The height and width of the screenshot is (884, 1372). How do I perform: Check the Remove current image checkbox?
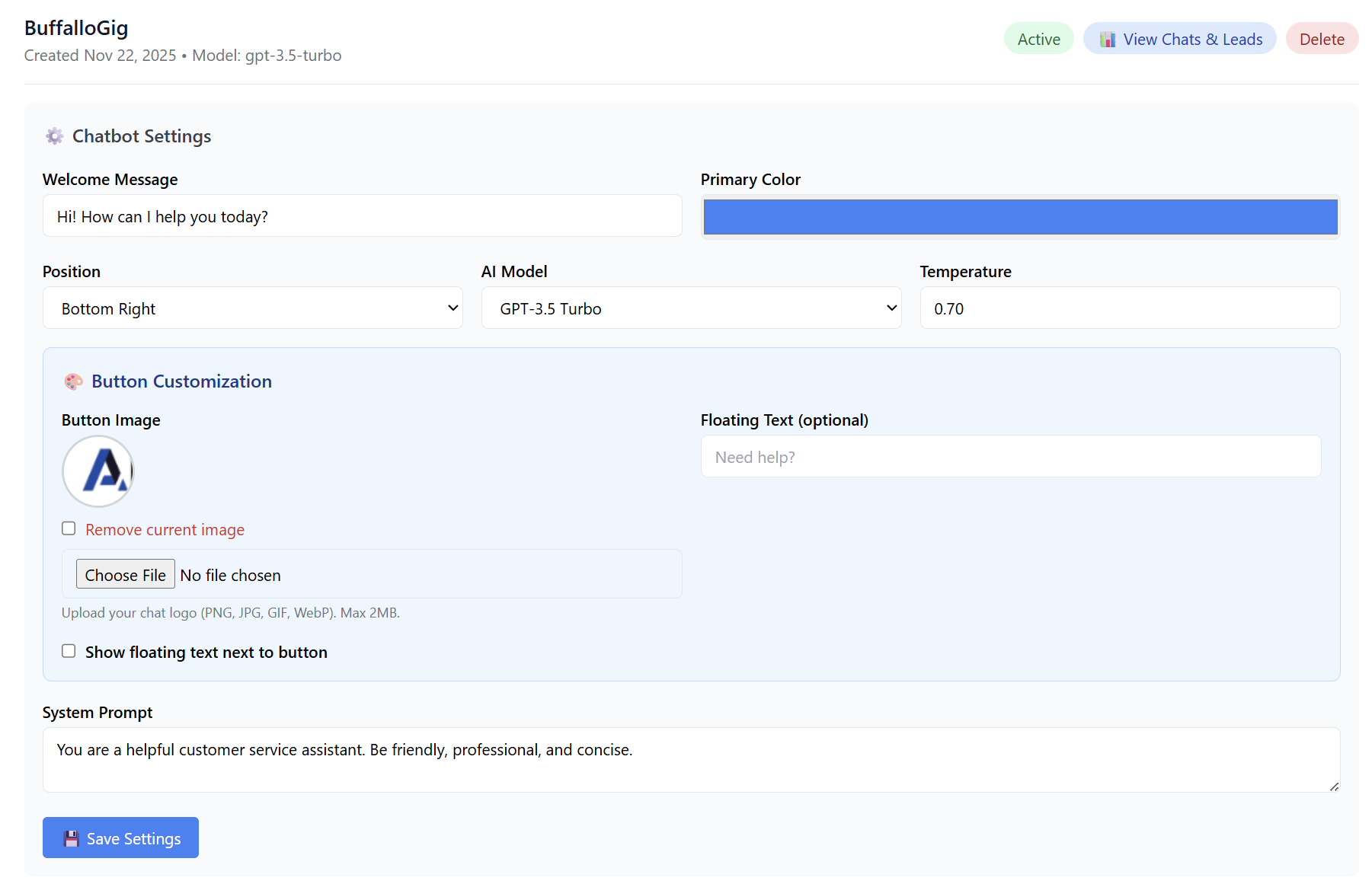click(x=69, y=528)
